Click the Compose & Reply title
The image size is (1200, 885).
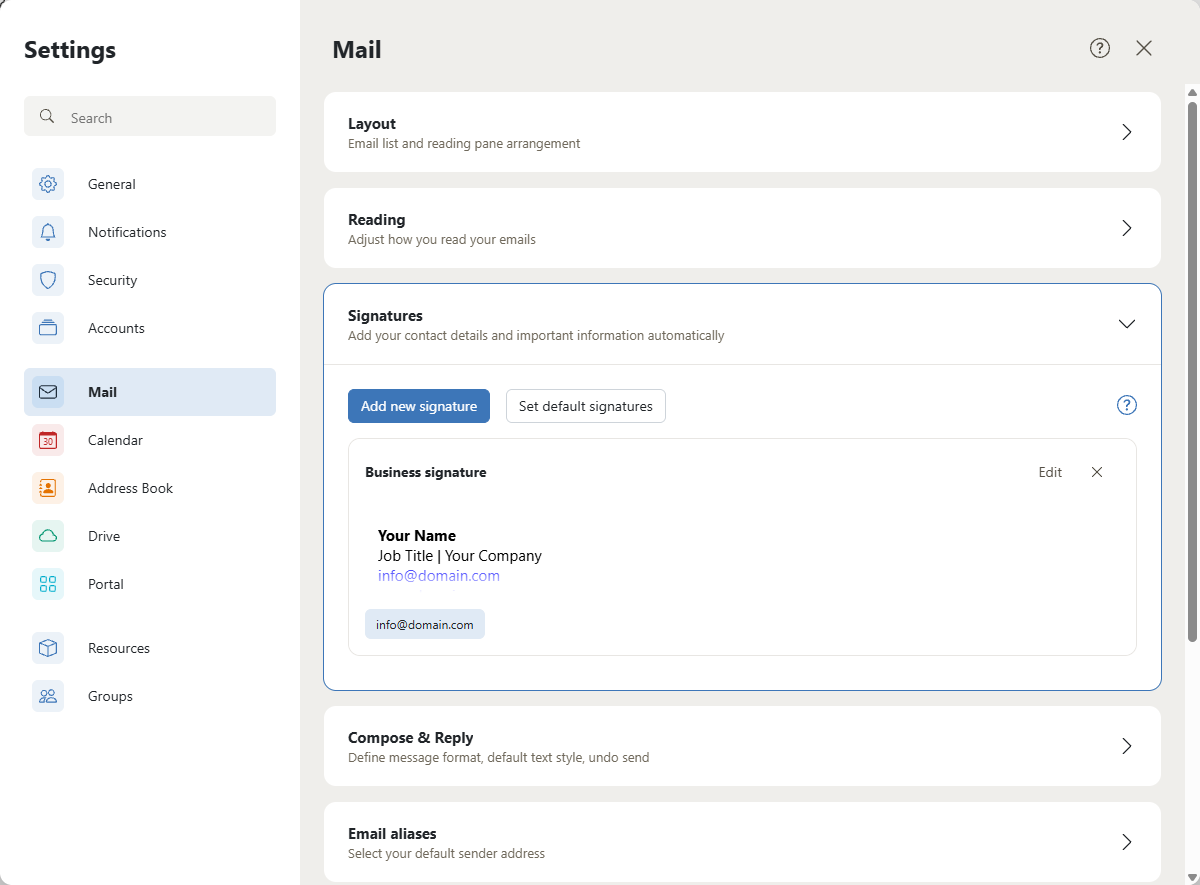411,738
